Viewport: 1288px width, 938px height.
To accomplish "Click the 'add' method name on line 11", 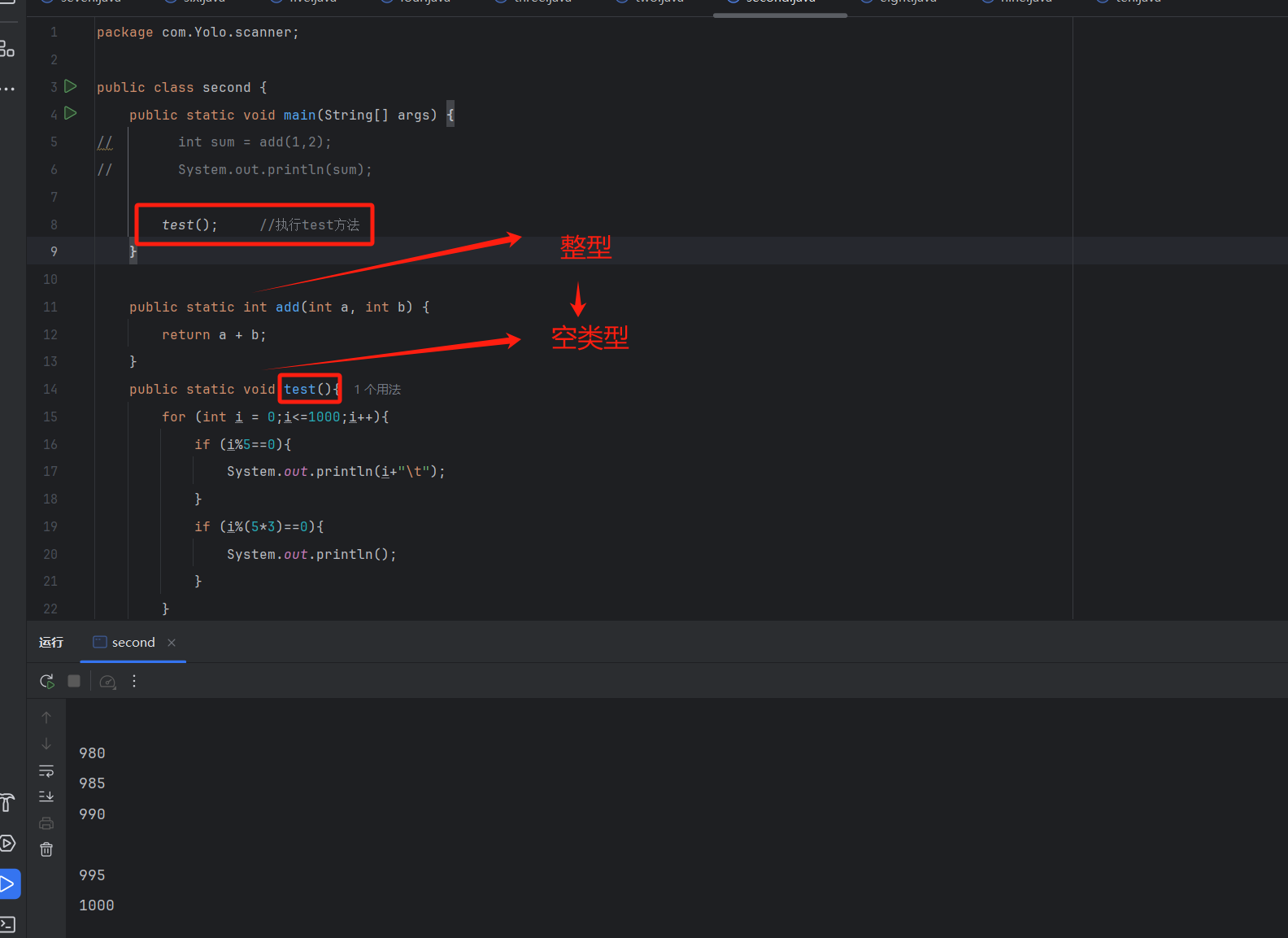I will click(287, 308).
